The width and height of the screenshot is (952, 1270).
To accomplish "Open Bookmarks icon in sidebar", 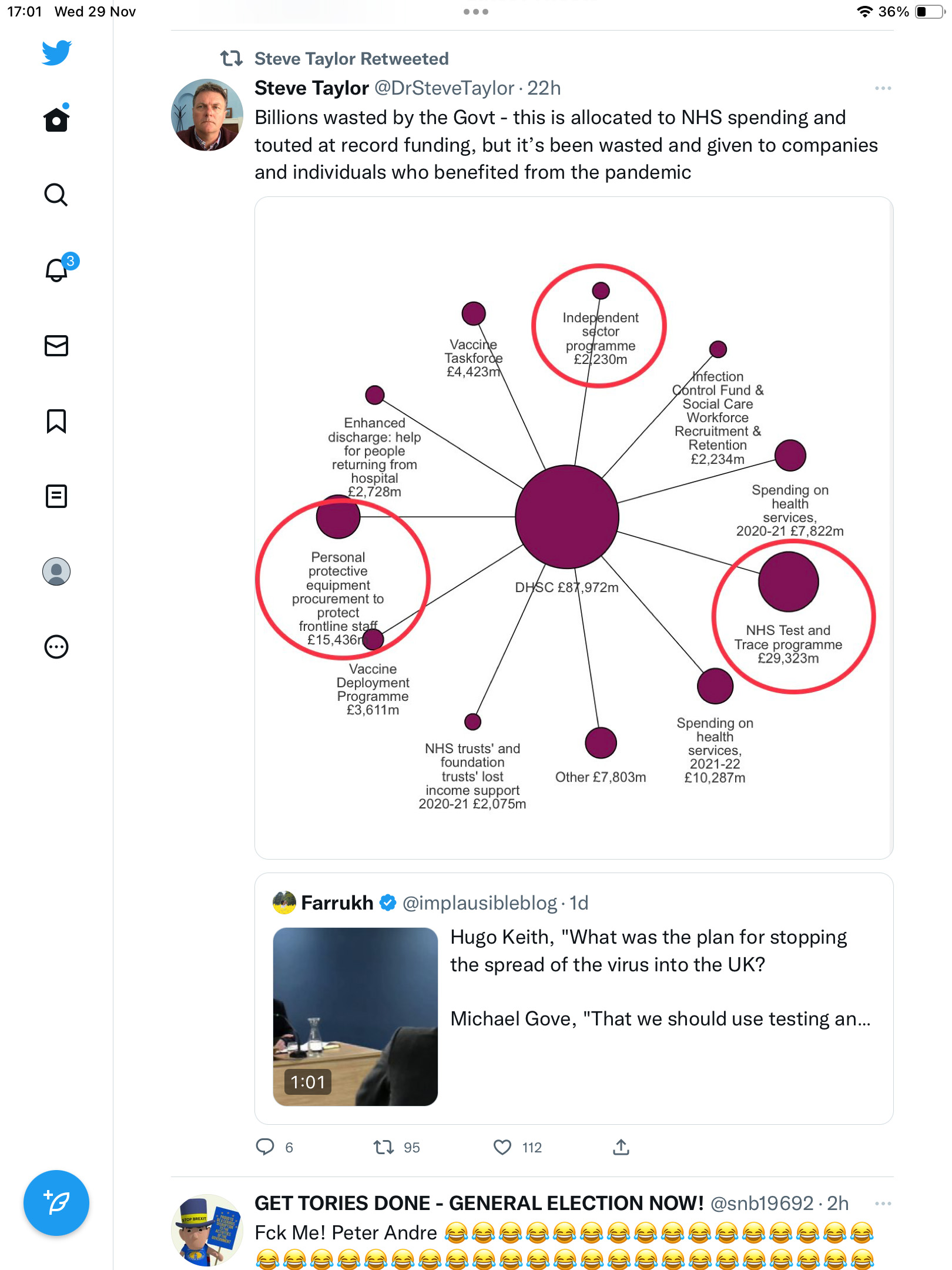I will coord(56,421).
